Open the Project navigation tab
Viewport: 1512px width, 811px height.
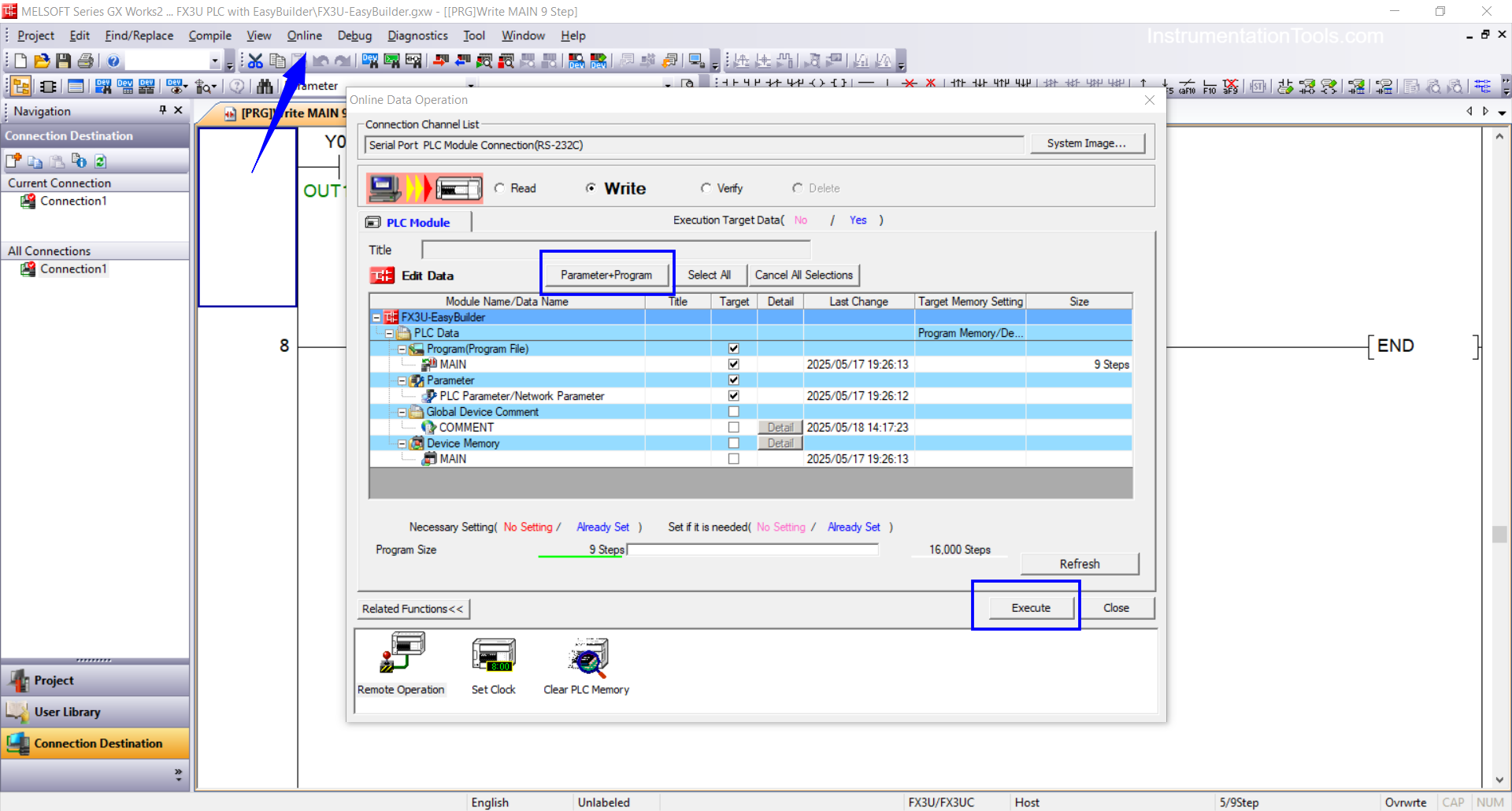tap(94, 680)
